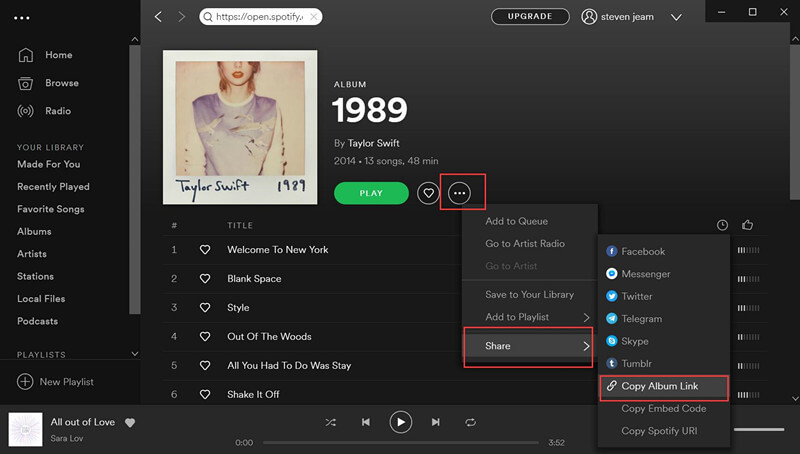Like Welcome To New York with heart
Screen dimensions: 800x454
click(205, 249)
